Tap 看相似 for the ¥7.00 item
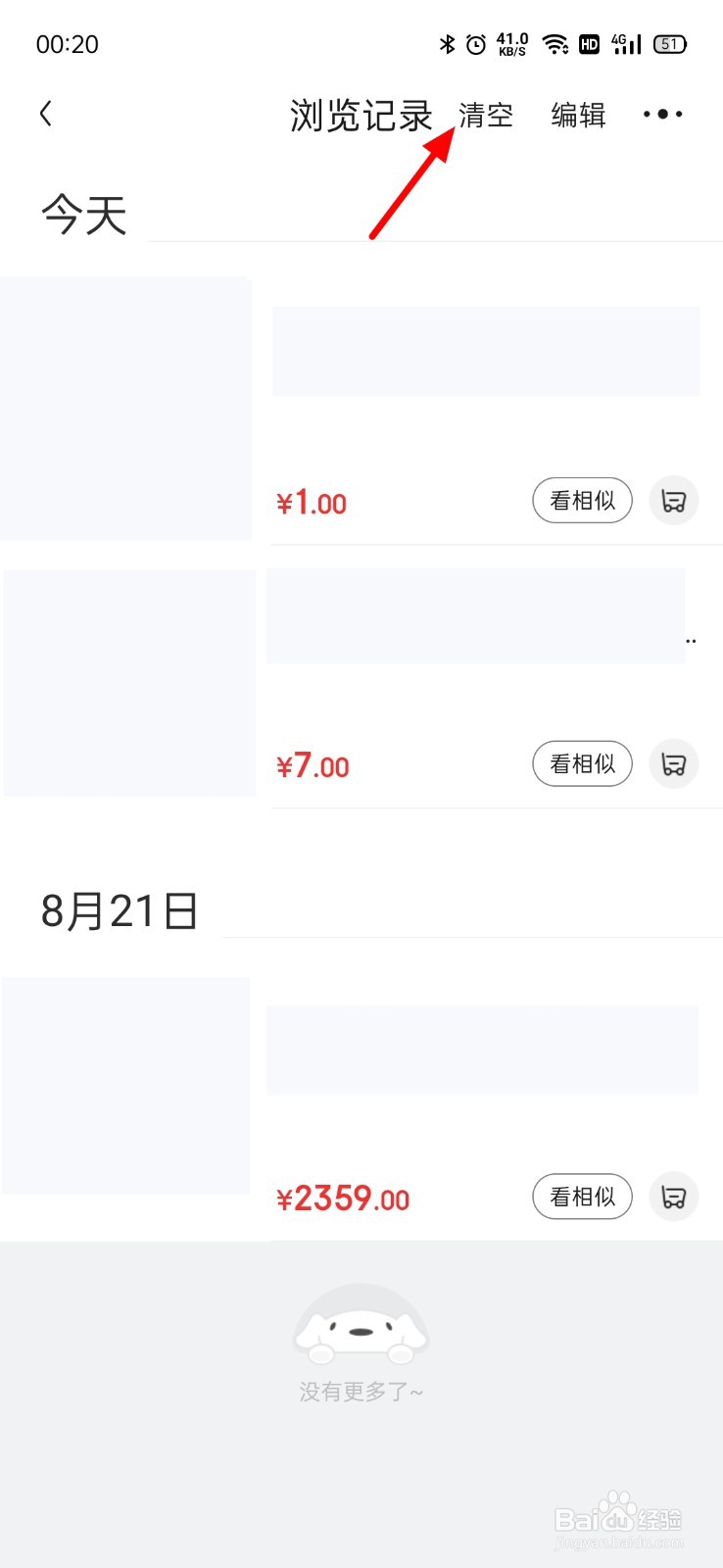The height and width of the screenshot is (1568, 723). pyautogui.click(x=582, y=764)
